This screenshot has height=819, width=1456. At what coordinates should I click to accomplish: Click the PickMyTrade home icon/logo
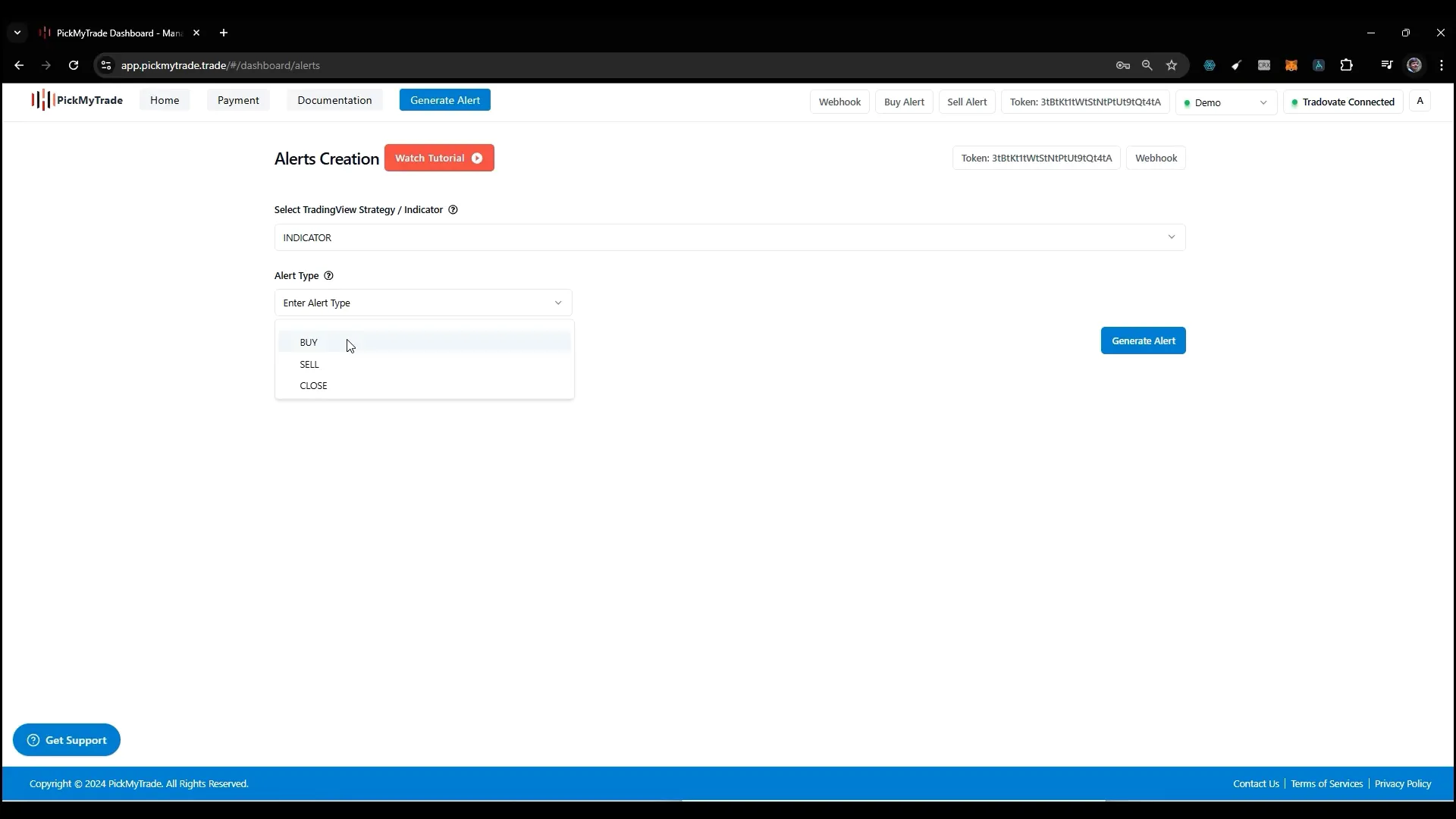point(76,100)
